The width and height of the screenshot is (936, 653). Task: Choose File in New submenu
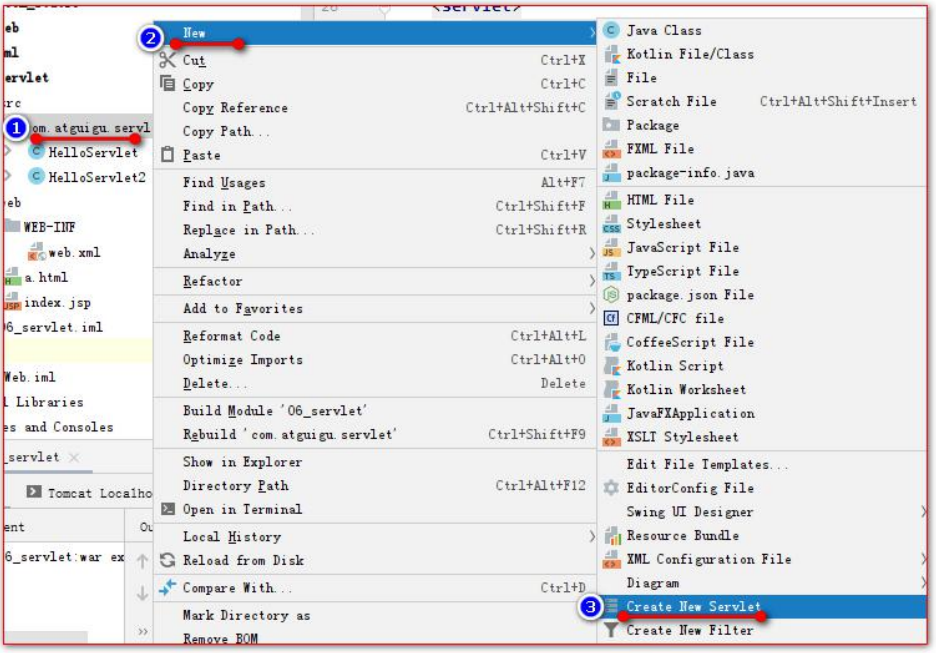pyautogui.click(x=762, y=78)
